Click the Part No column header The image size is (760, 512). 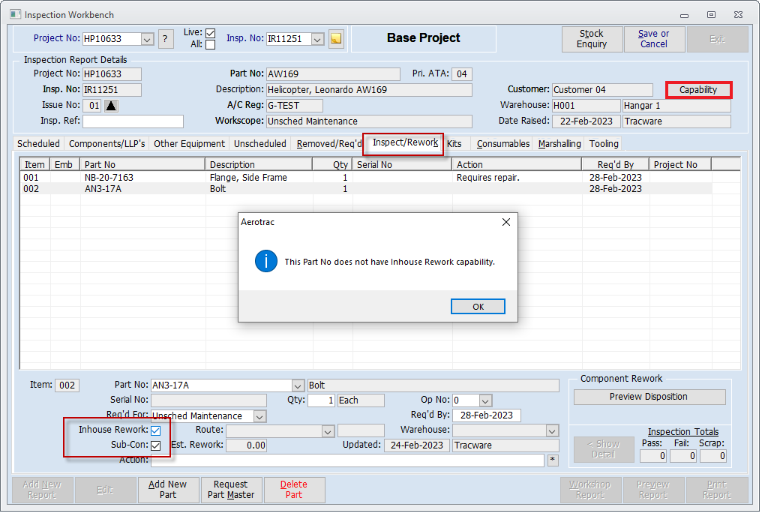tap(142, 164)
